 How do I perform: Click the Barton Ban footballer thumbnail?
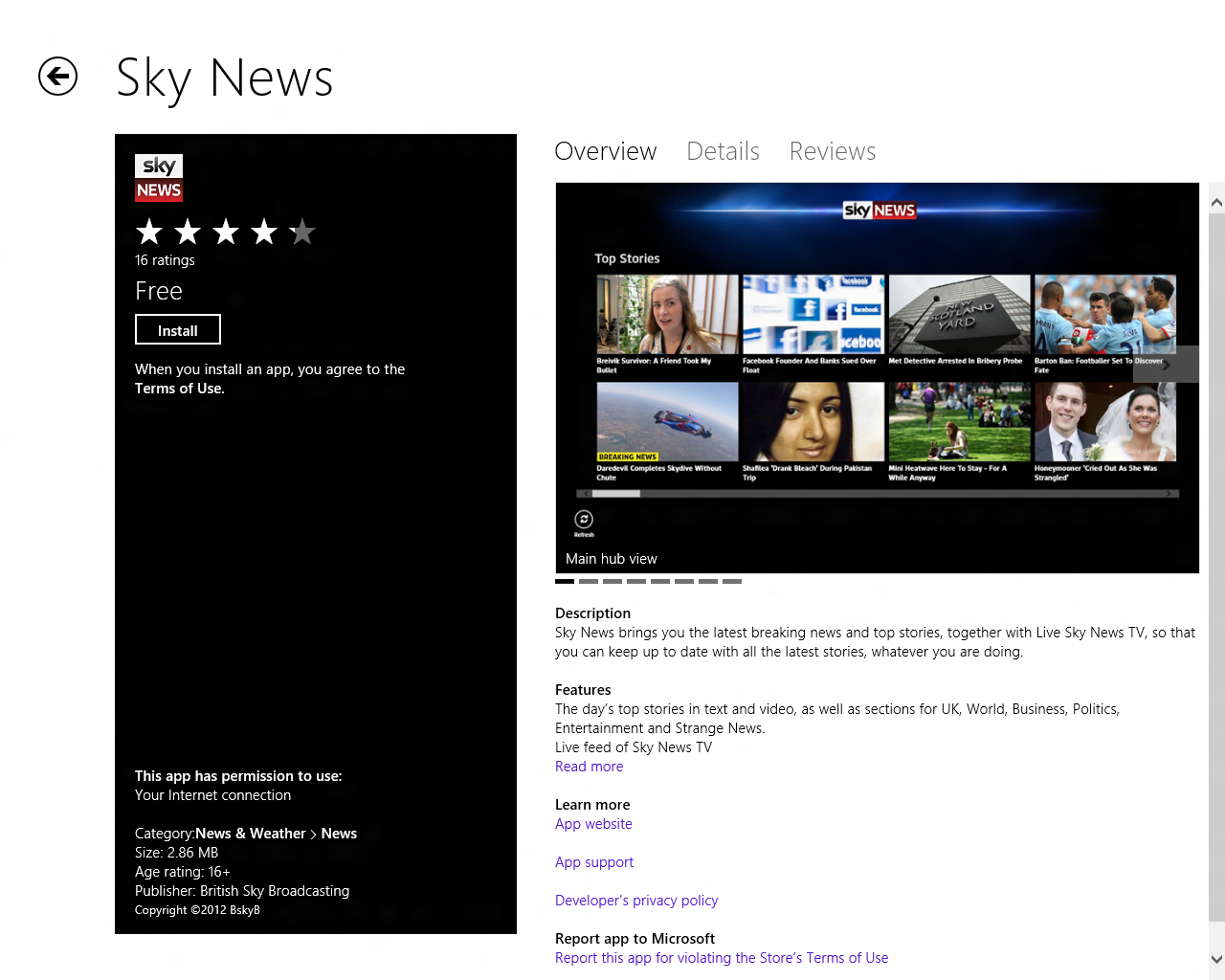(x=1105, y=315)
